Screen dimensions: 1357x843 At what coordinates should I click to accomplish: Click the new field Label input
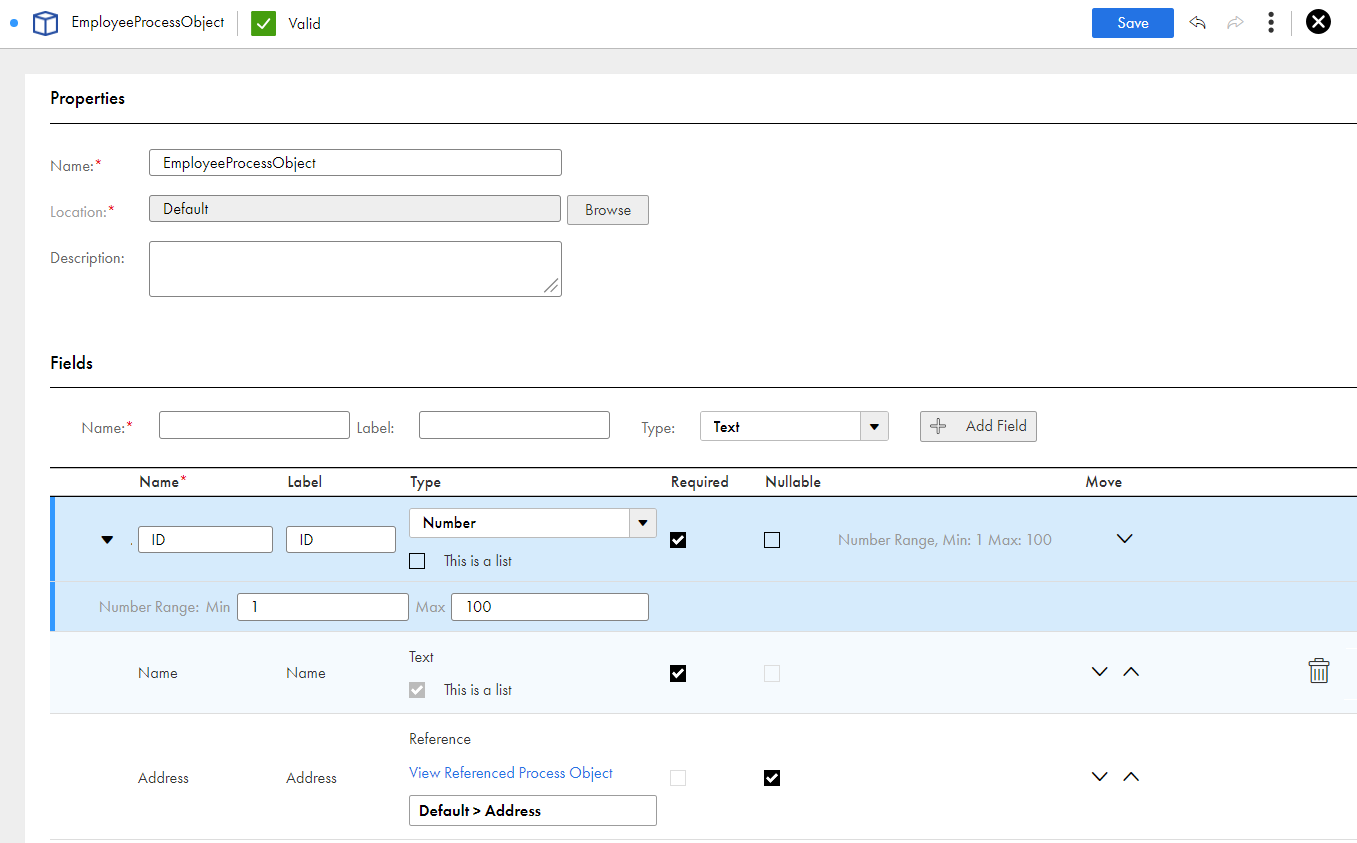coord(514,425)
